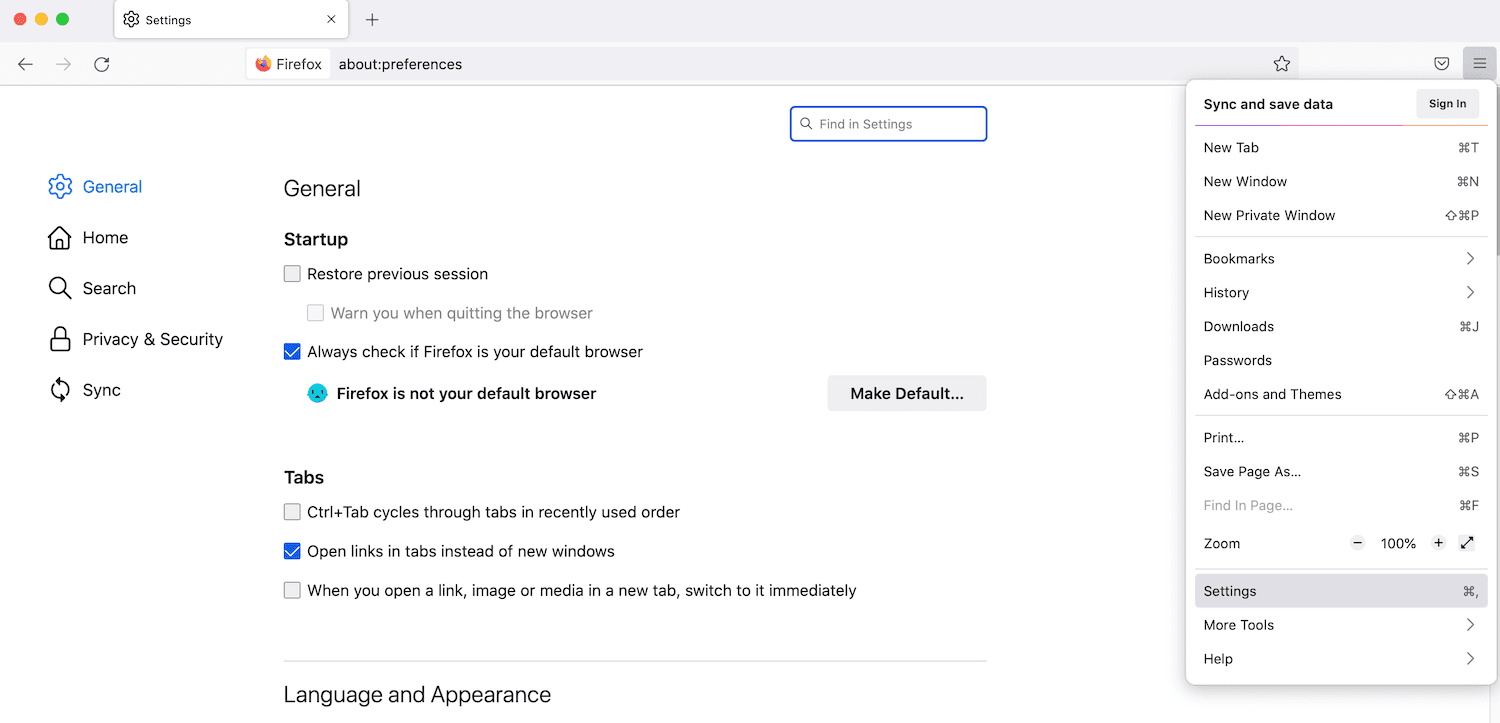The height and width of the screenshot is (723, 1500).
Task: Expand the More Tools submenu
Action: [1340, 625]
